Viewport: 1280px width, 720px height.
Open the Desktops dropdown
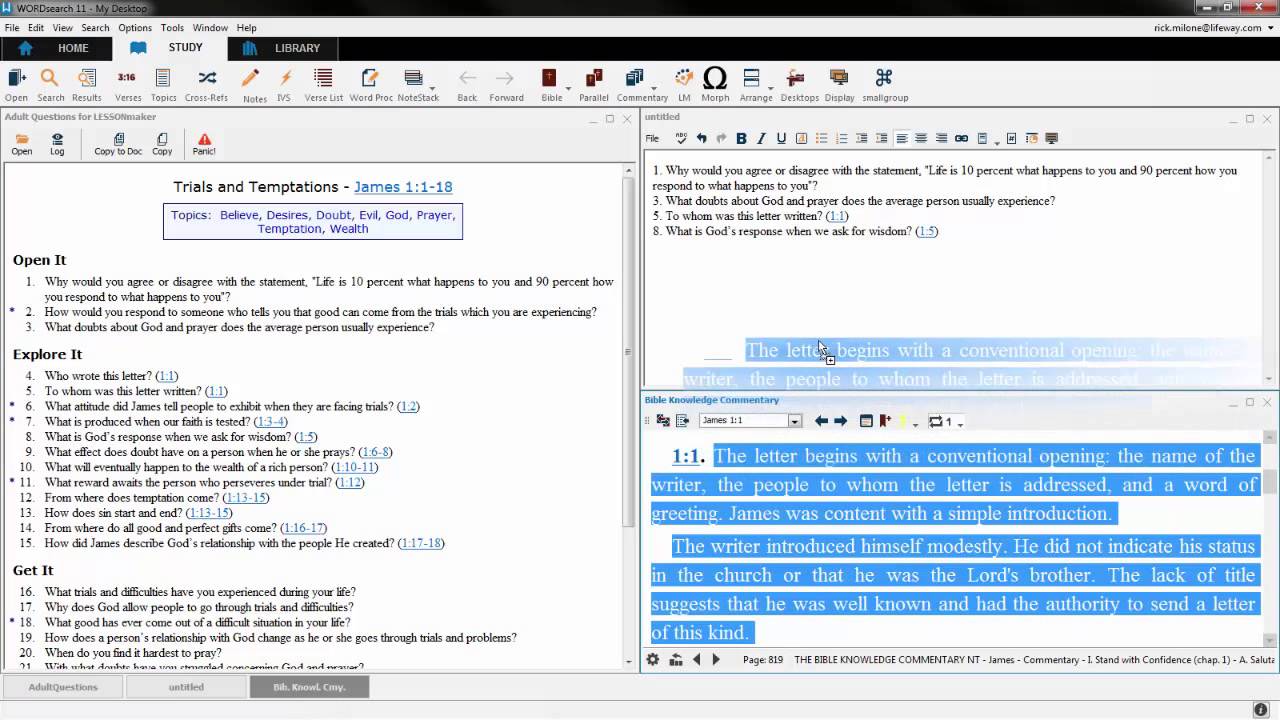tap(799, 85)
